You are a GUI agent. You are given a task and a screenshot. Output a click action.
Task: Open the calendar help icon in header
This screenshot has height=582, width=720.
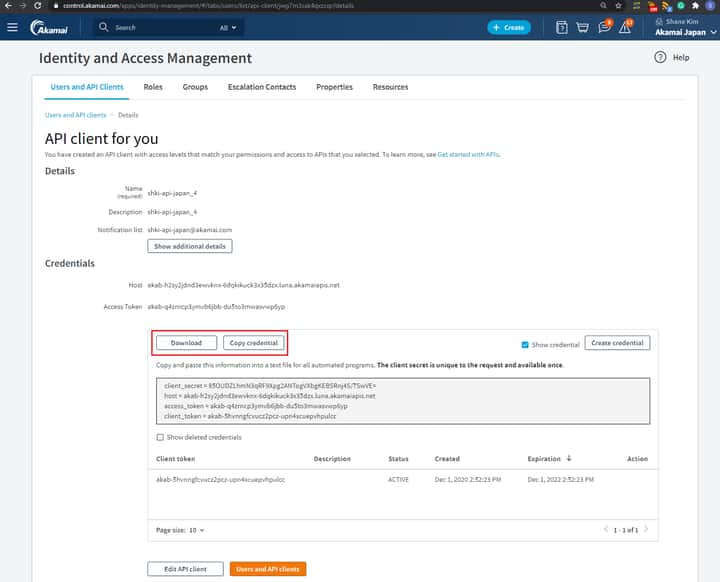[x=562, y=27]
